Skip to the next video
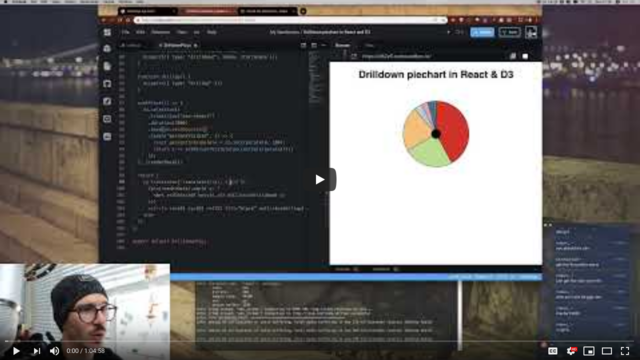The image size is (640, 360). pyautogui.click(x=37, y=351)
